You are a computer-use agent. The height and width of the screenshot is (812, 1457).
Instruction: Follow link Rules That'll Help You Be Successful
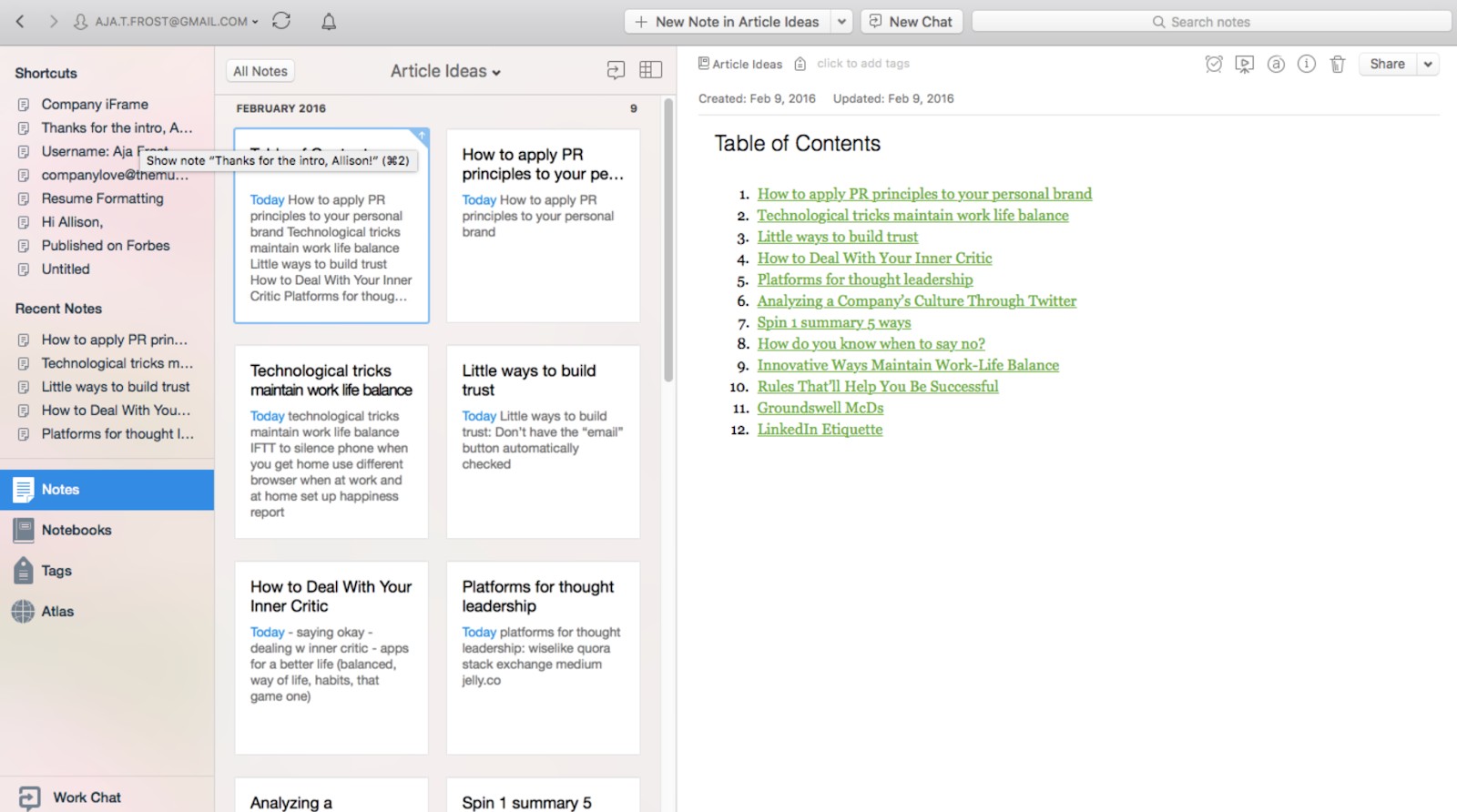tap(878, 387)
